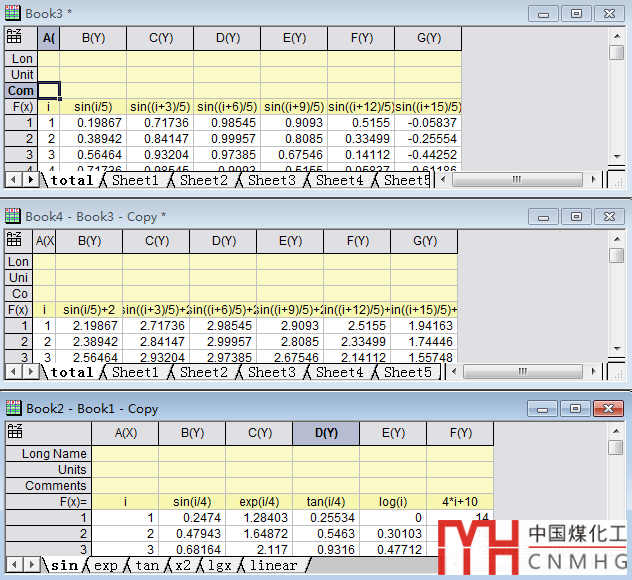Open Sheet3 tab in Book3
The height and width of the screenshot is (580, 632).
pos(271,180)
